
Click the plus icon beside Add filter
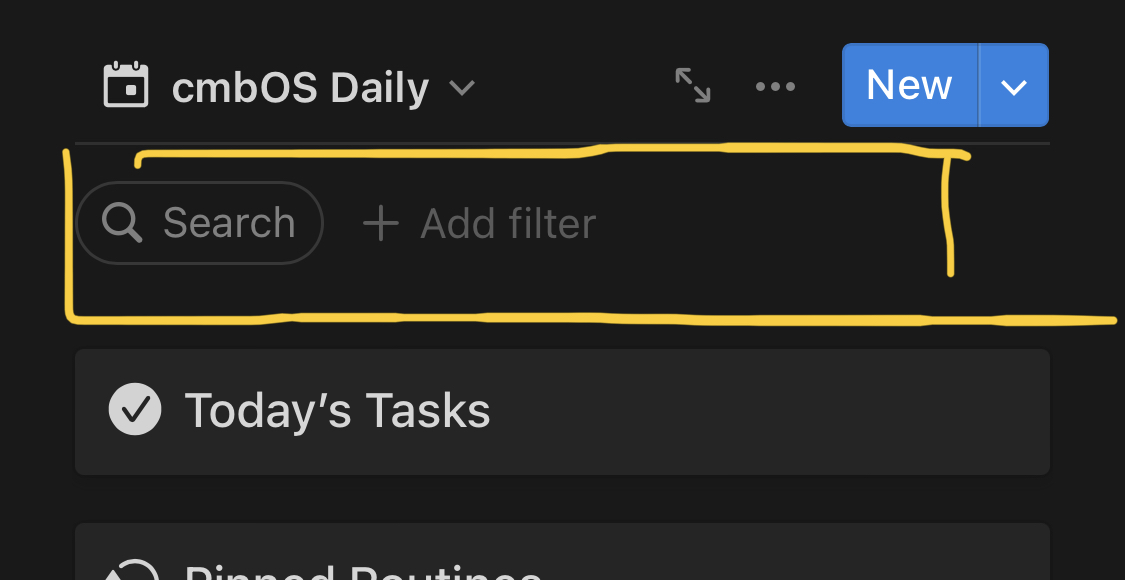[380, 223]
